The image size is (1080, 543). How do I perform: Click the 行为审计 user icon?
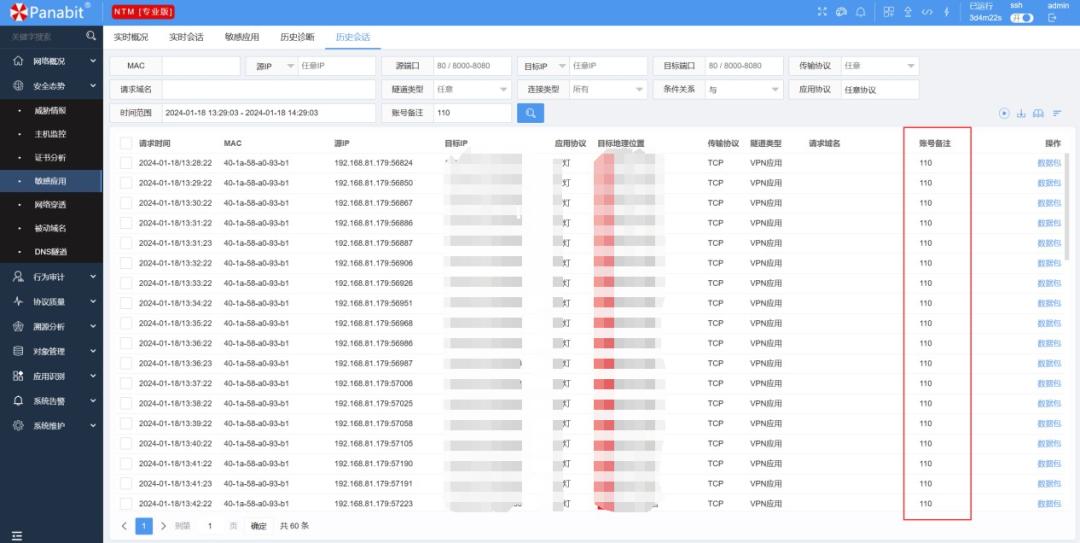[18, 276]
